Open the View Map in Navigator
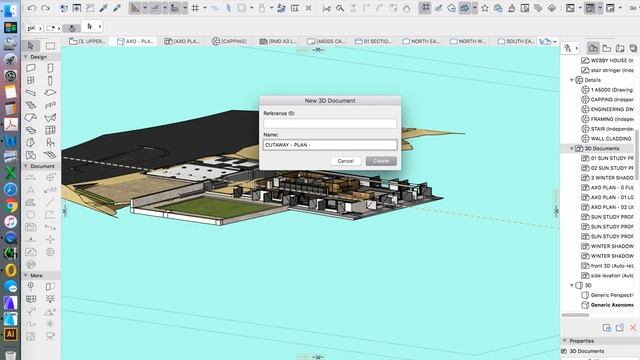Screen dimensions: 640x360 click(607, 48)
